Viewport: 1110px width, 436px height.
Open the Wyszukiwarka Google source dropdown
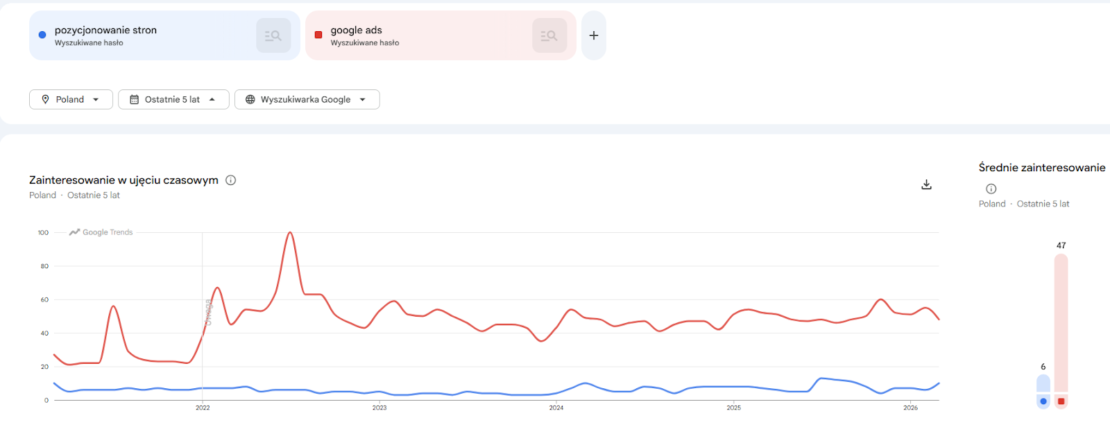[x=307, y=99]
